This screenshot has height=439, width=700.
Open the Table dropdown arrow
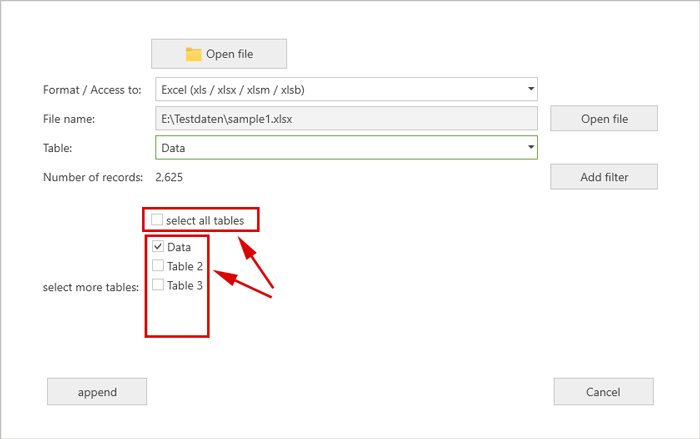coord(529,148)
